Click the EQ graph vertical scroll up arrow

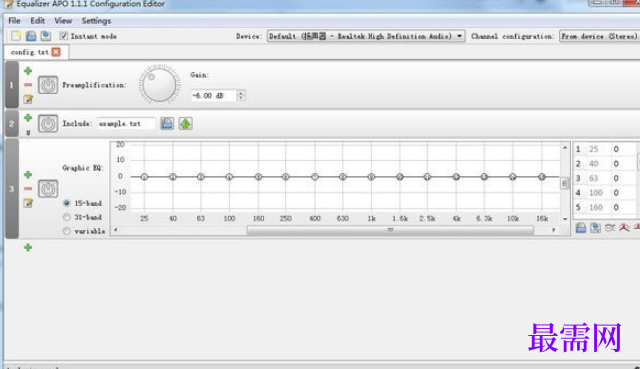(x=565, y=147)
